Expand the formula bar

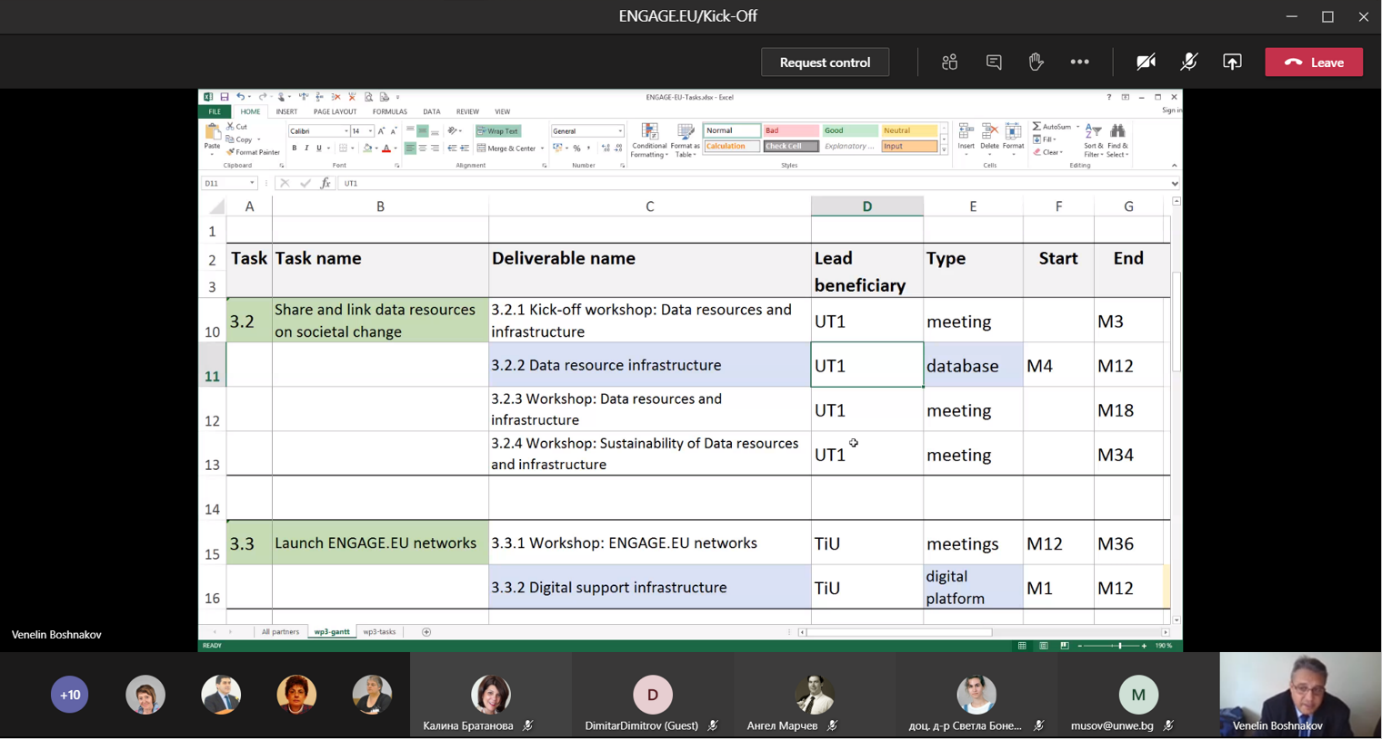coord(1174,183)
